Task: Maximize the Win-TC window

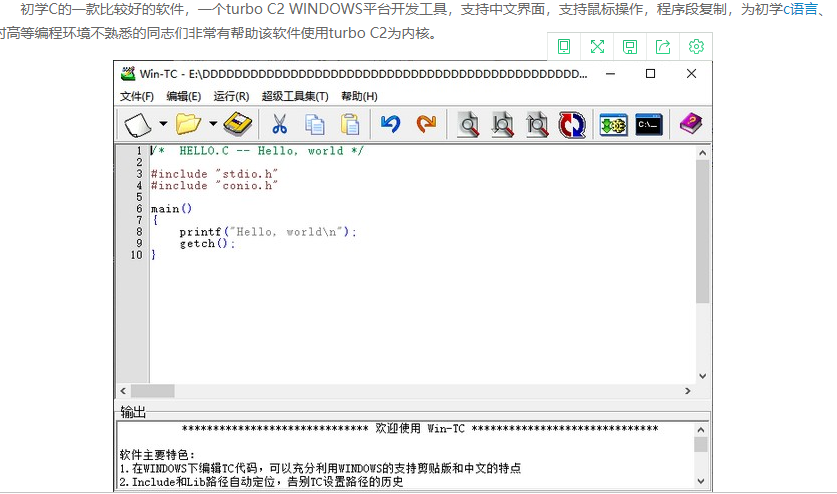Action: point(650,74)
